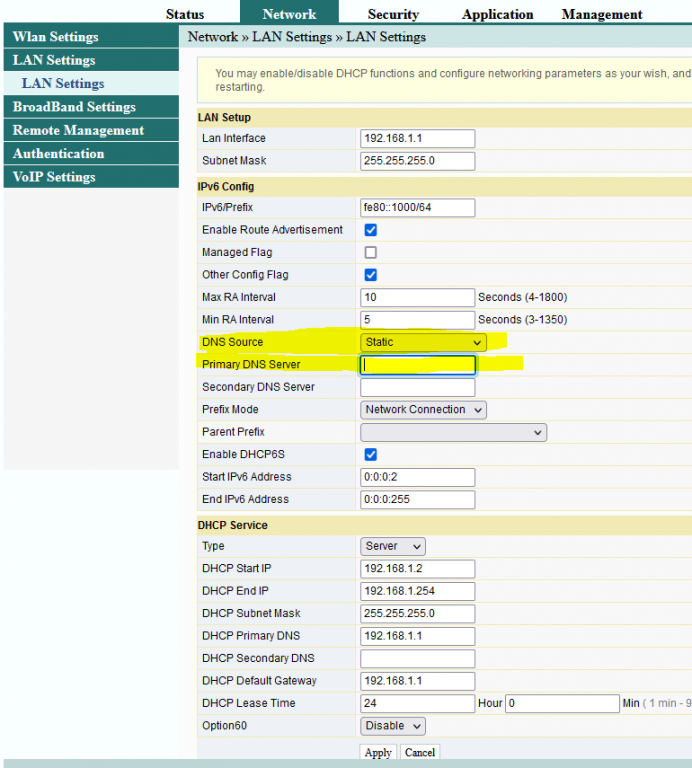Expand the Prefix Mode dropdown
The image size is (692, 768).
(423, 410)
